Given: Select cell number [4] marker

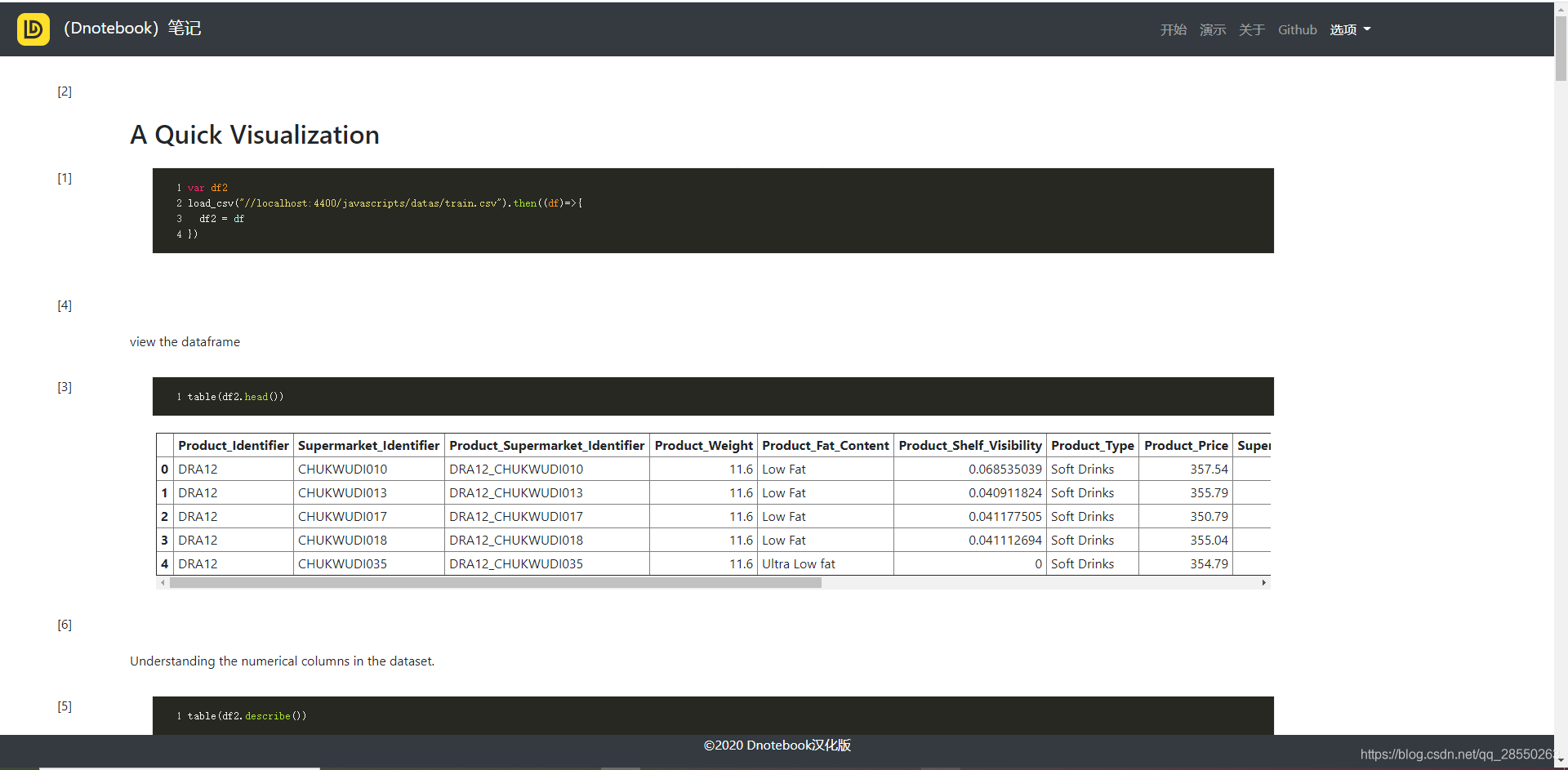Looking at the screenshot, I should pyautogui.click(x=65, y=305).
